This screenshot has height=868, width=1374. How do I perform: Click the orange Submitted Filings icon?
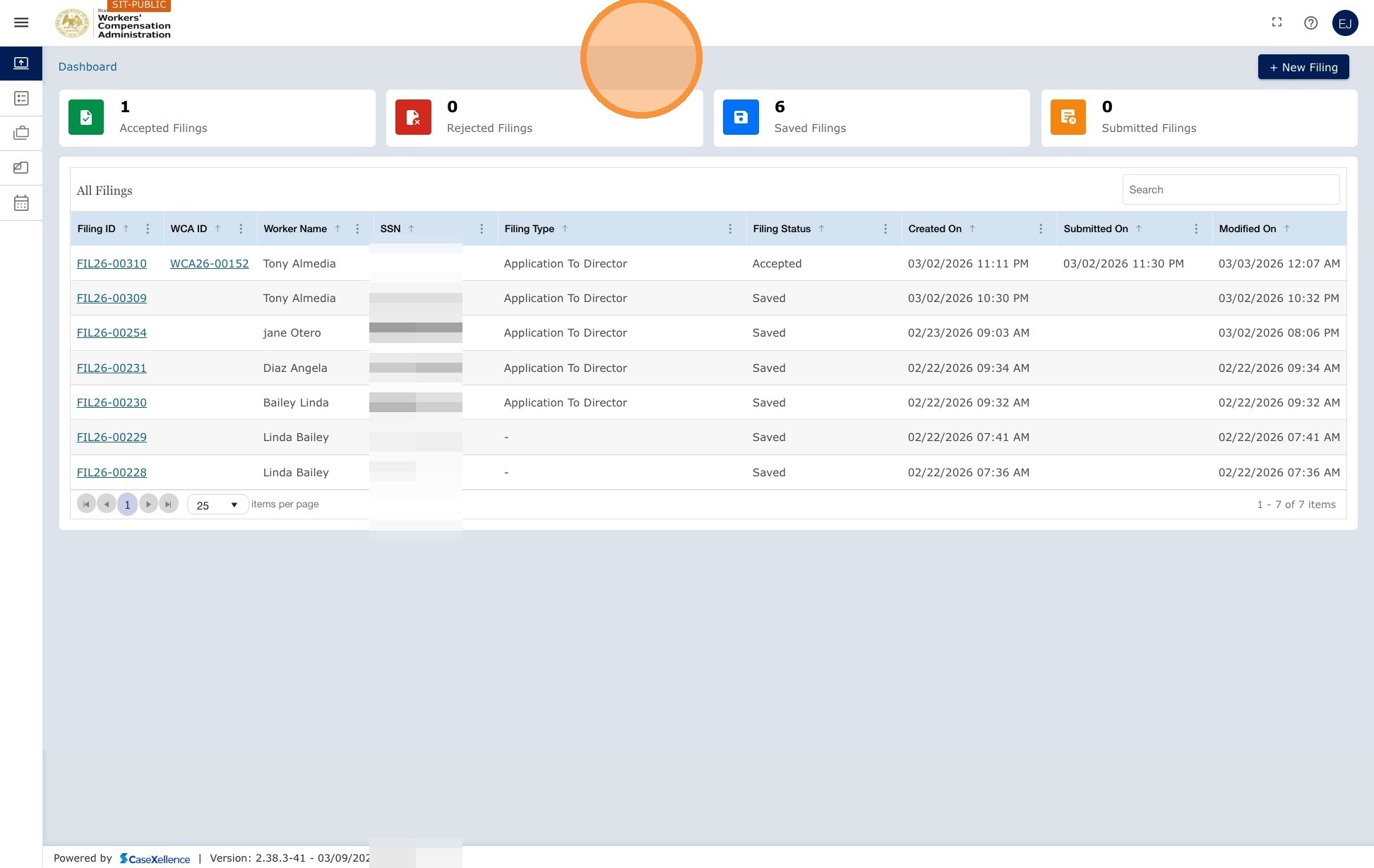pyautogui.click(x=1068, y=117)
